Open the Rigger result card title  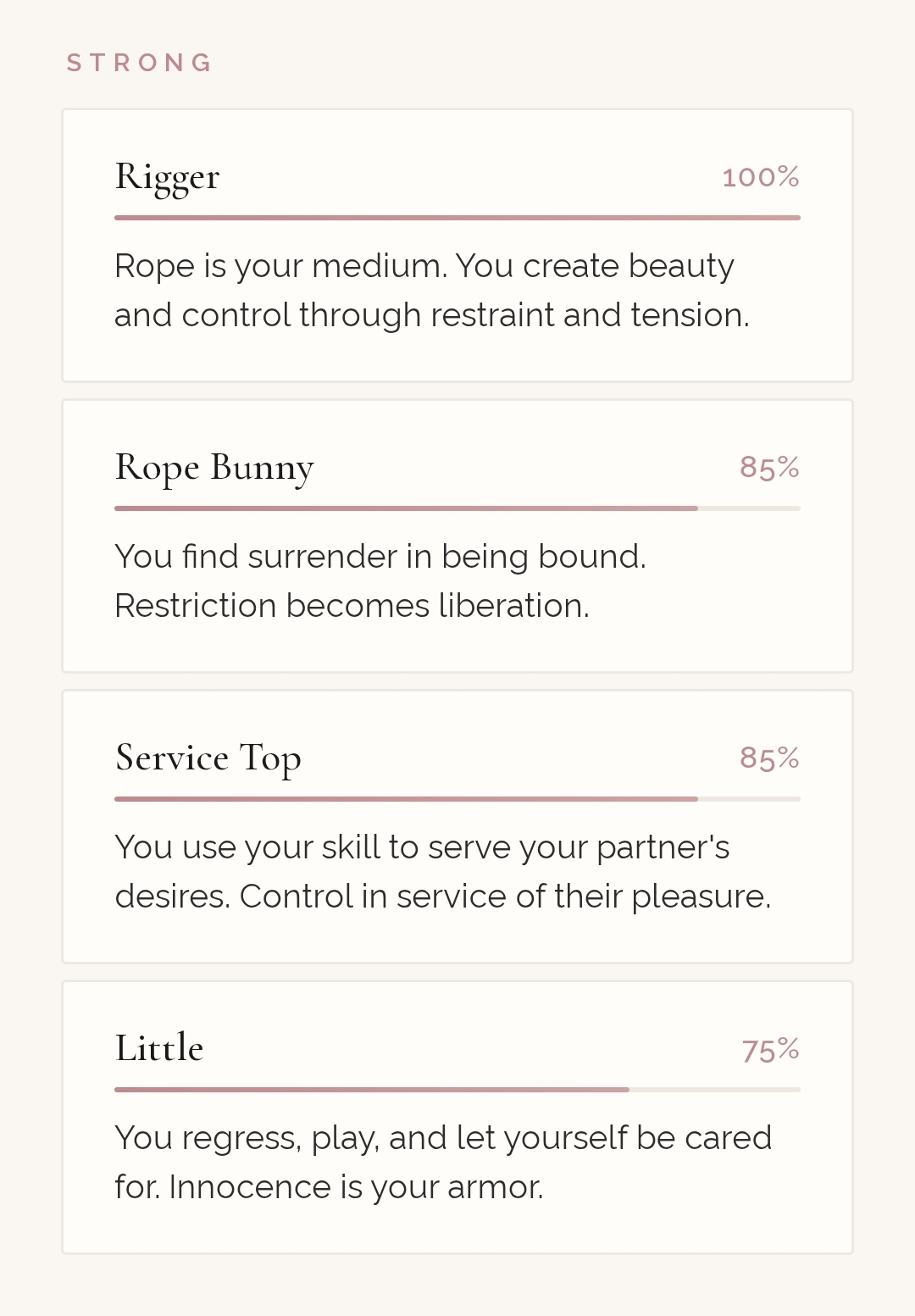coord(167,176)
